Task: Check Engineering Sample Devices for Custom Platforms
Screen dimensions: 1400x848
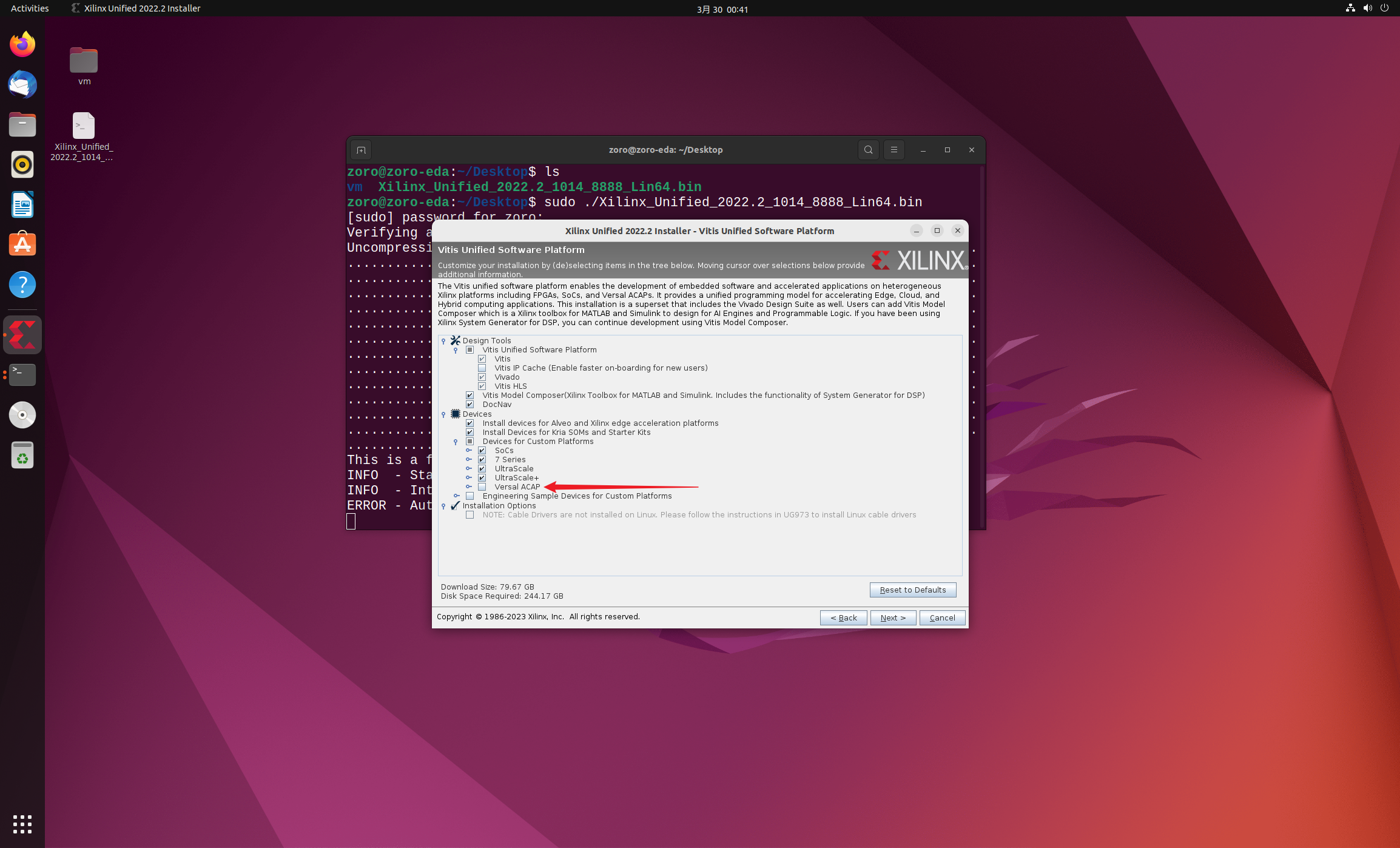Action: point(470,496)
